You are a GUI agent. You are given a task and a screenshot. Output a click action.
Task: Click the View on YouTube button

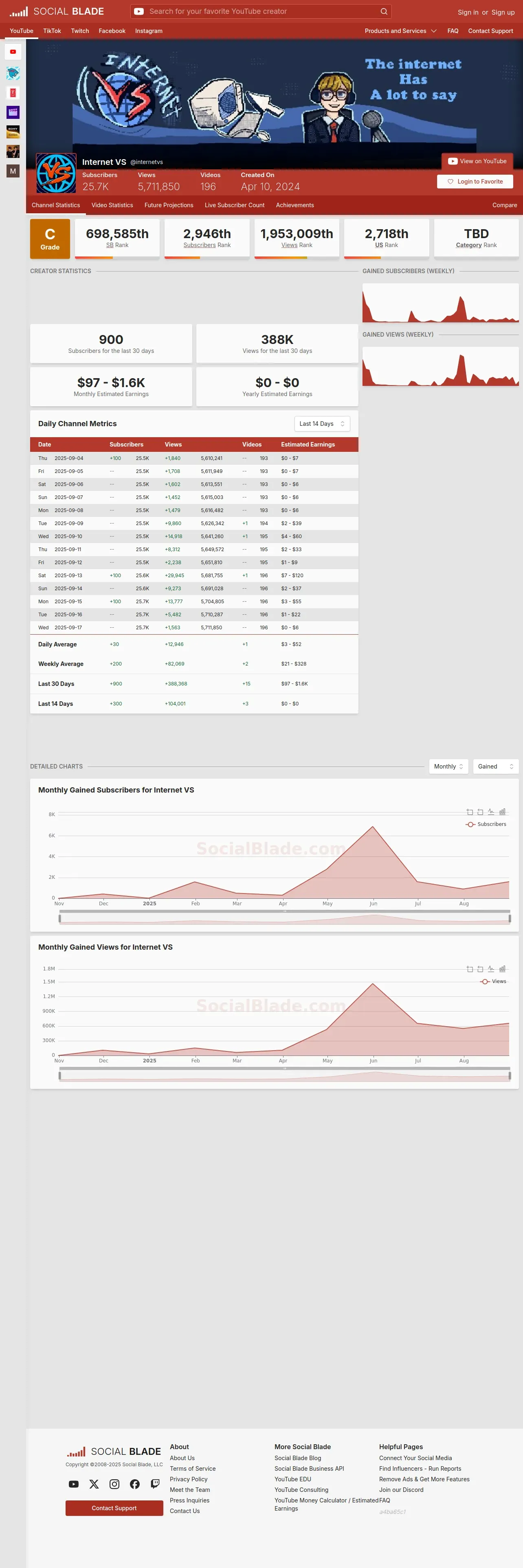point(477,161)
